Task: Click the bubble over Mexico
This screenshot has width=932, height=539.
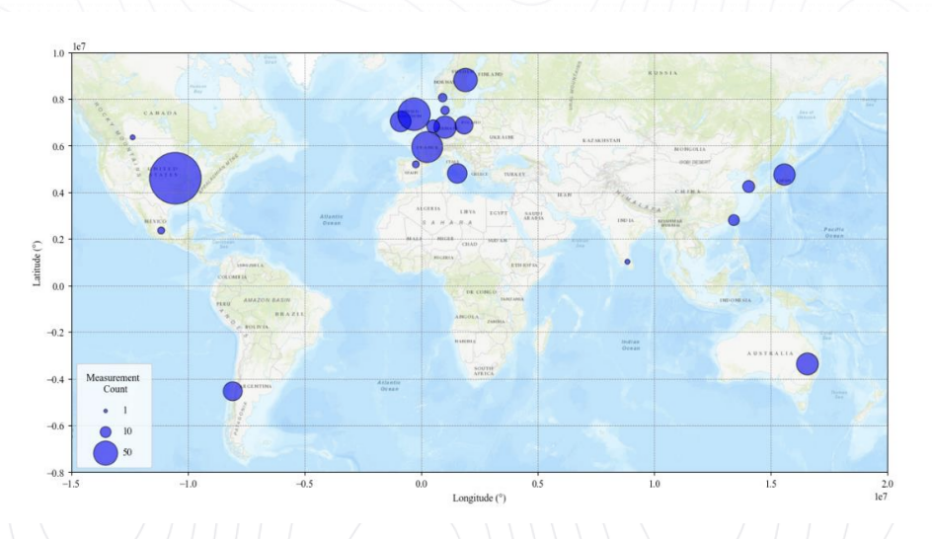Action: [x=161, y=230]
